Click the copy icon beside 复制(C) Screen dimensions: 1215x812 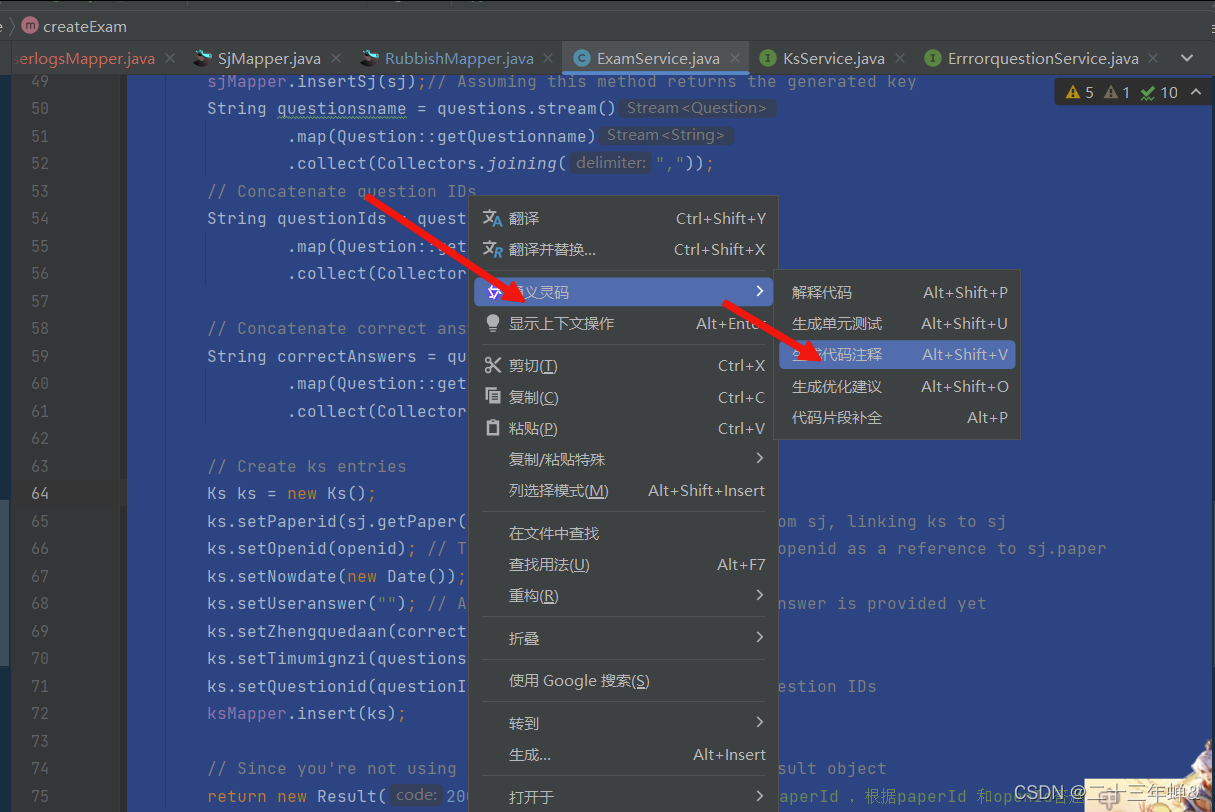[492, 397]
